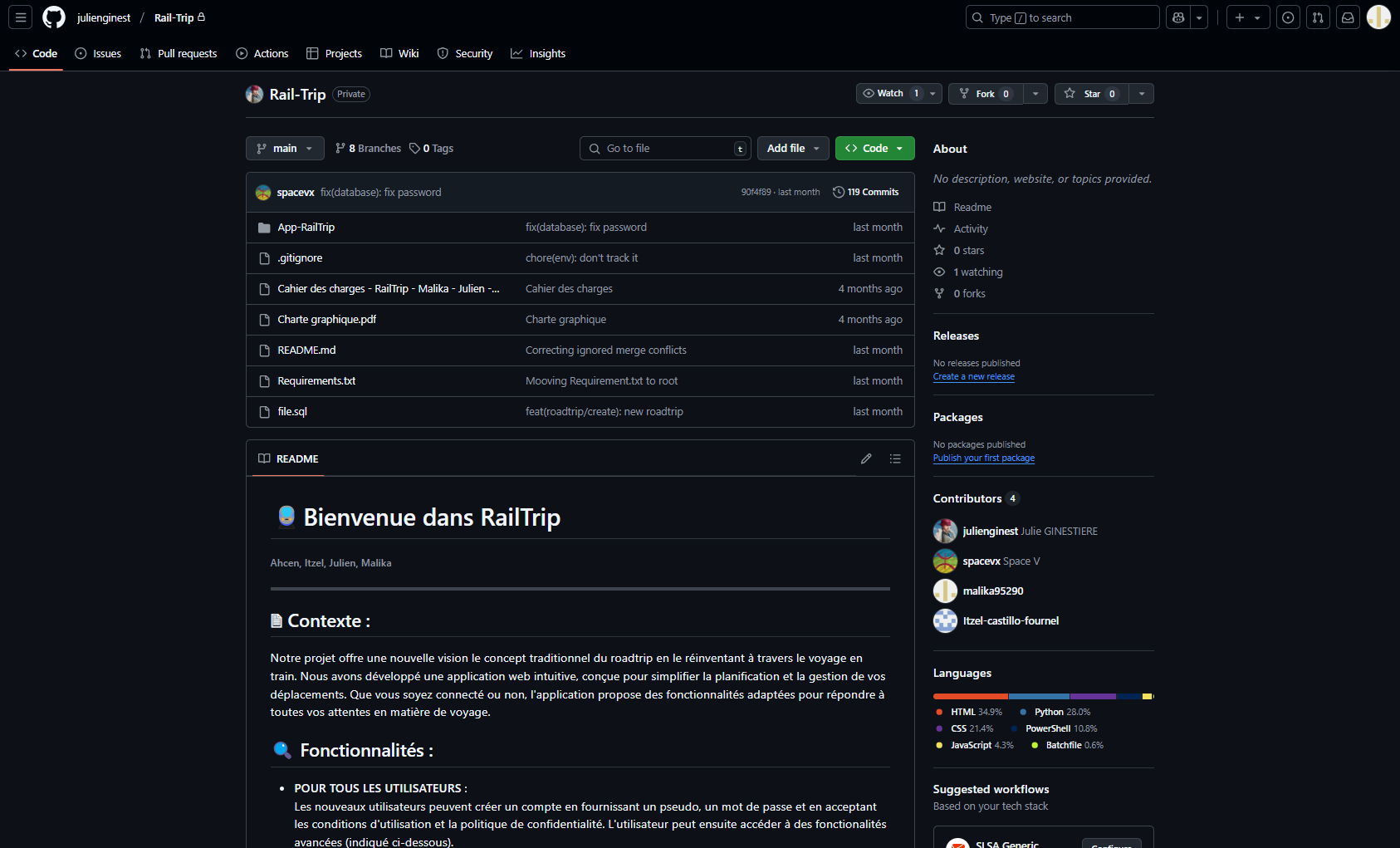Open user profile avatar menu
Viewport: 1400px width, 848px height.
coord(1378,17)
